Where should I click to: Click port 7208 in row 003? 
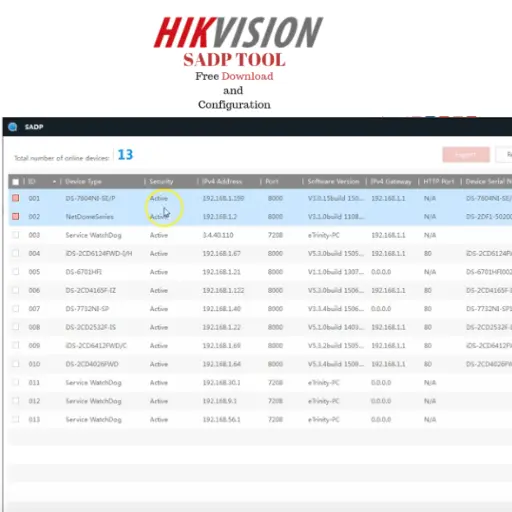click(x=275, y=235)
